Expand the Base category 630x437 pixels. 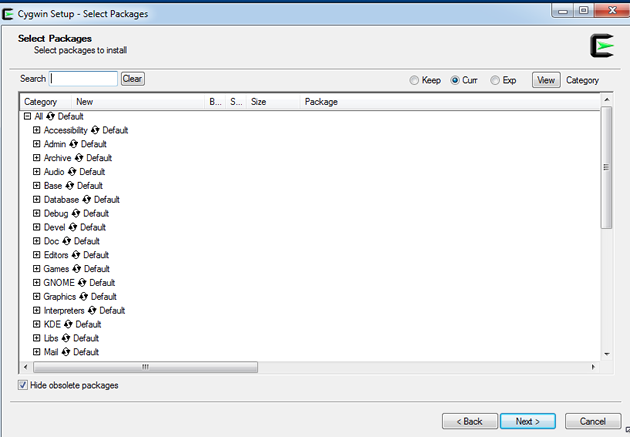(37, 185)
